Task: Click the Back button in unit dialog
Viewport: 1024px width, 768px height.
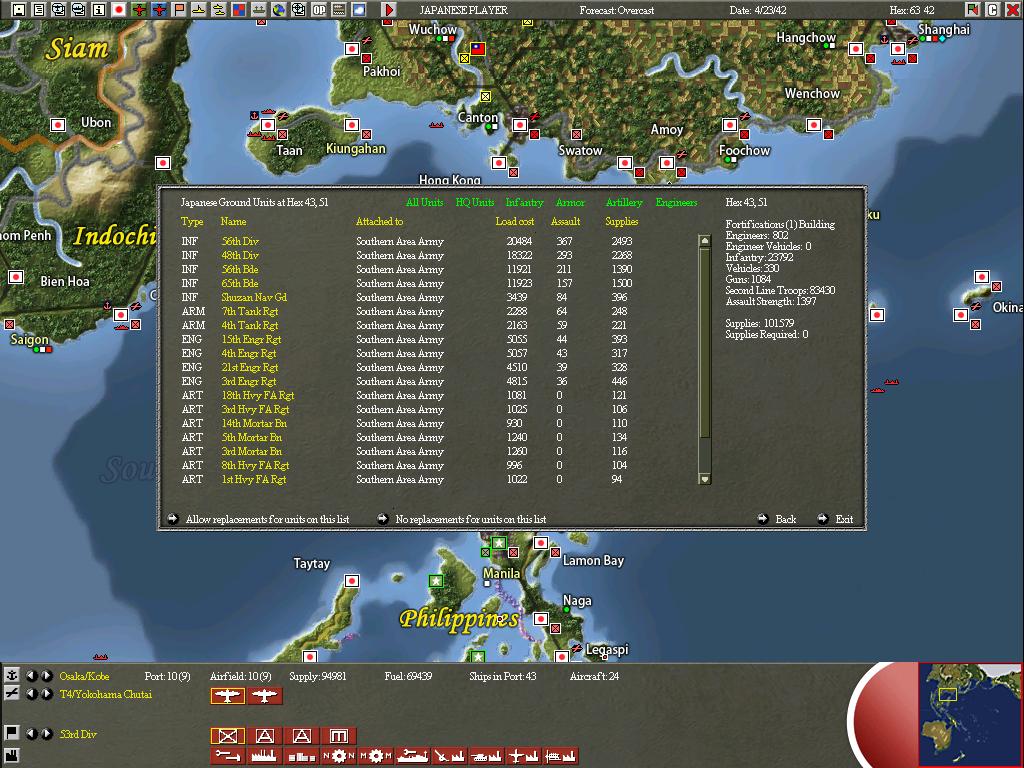Action: click(776, 519)
